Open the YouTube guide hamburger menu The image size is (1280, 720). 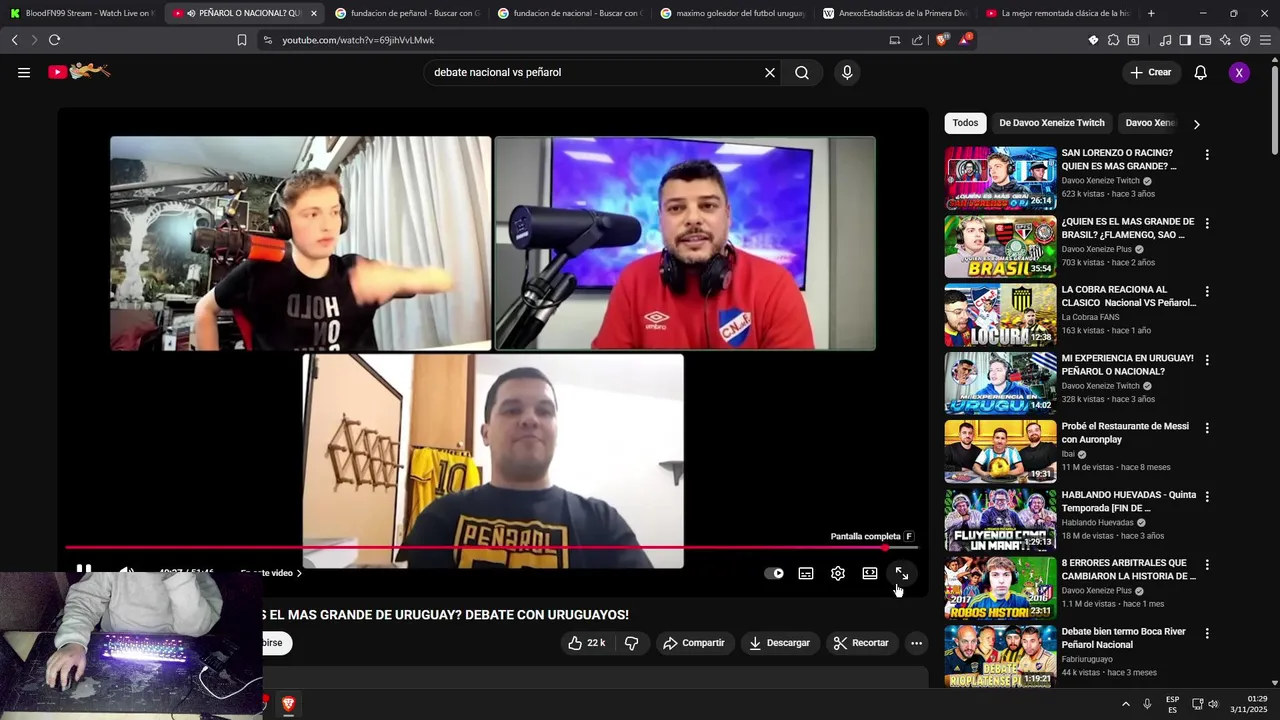tap(24, 72)
